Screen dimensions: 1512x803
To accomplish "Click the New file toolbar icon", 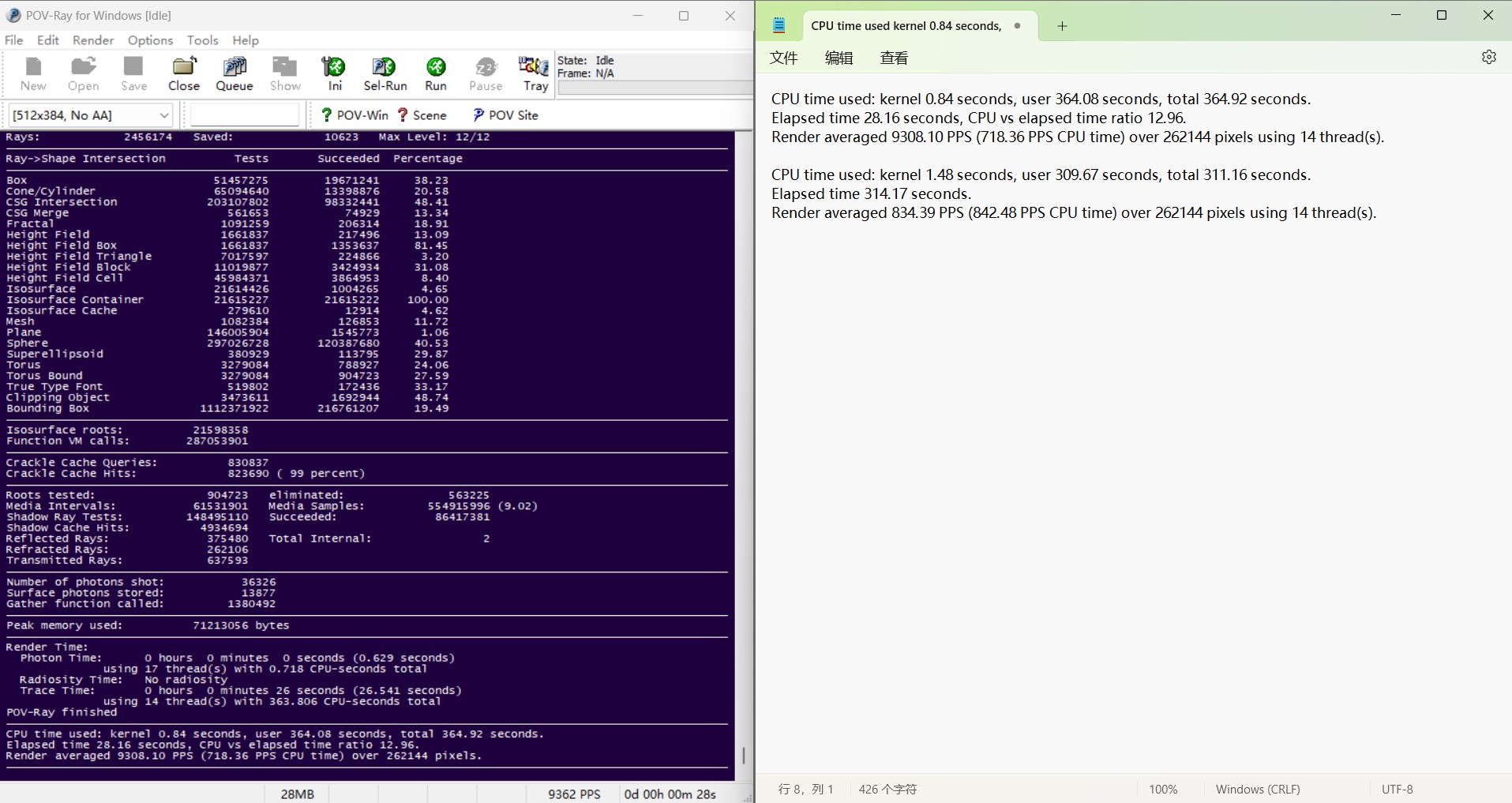I will (33, 74).
